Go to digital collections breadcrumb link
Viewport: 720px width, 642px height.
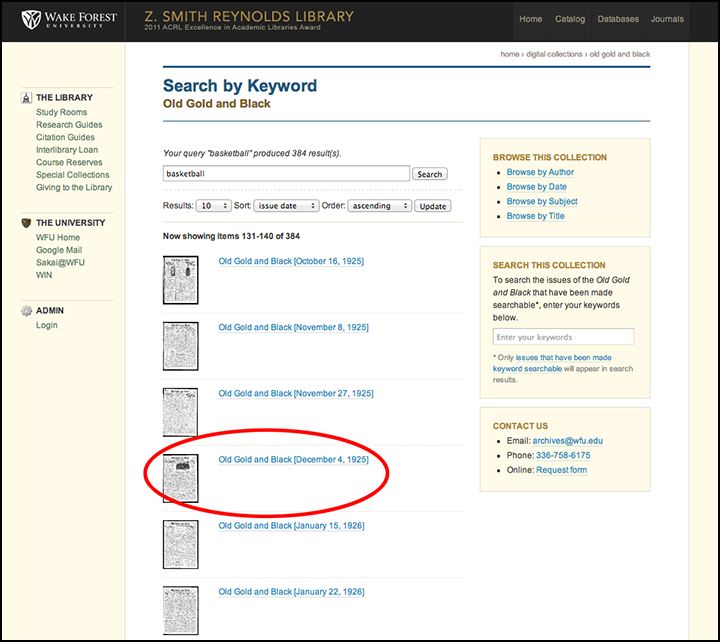(554, 54)
